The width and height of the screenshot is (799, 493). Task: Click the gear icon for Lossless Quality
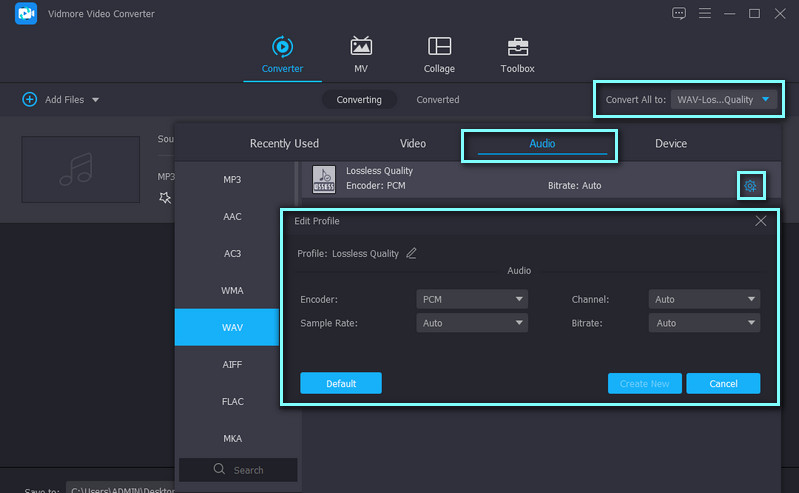point(750,186)
